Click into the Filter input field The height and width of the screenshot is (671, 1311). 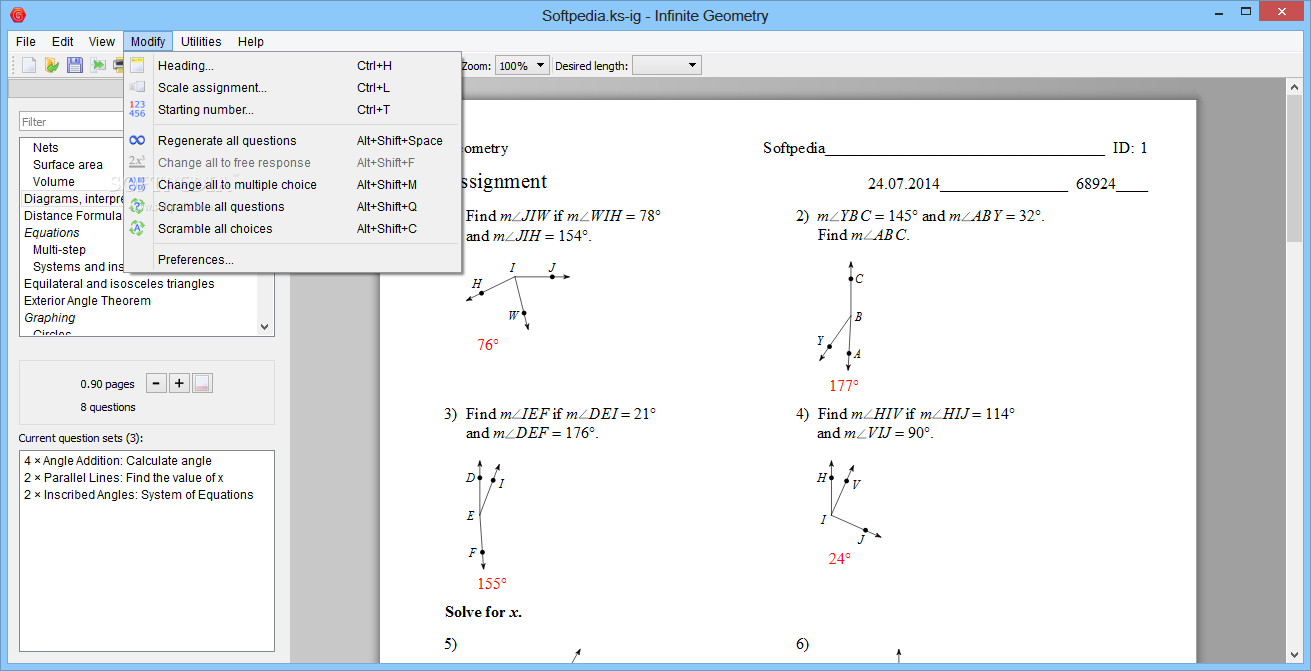[72, 121]
